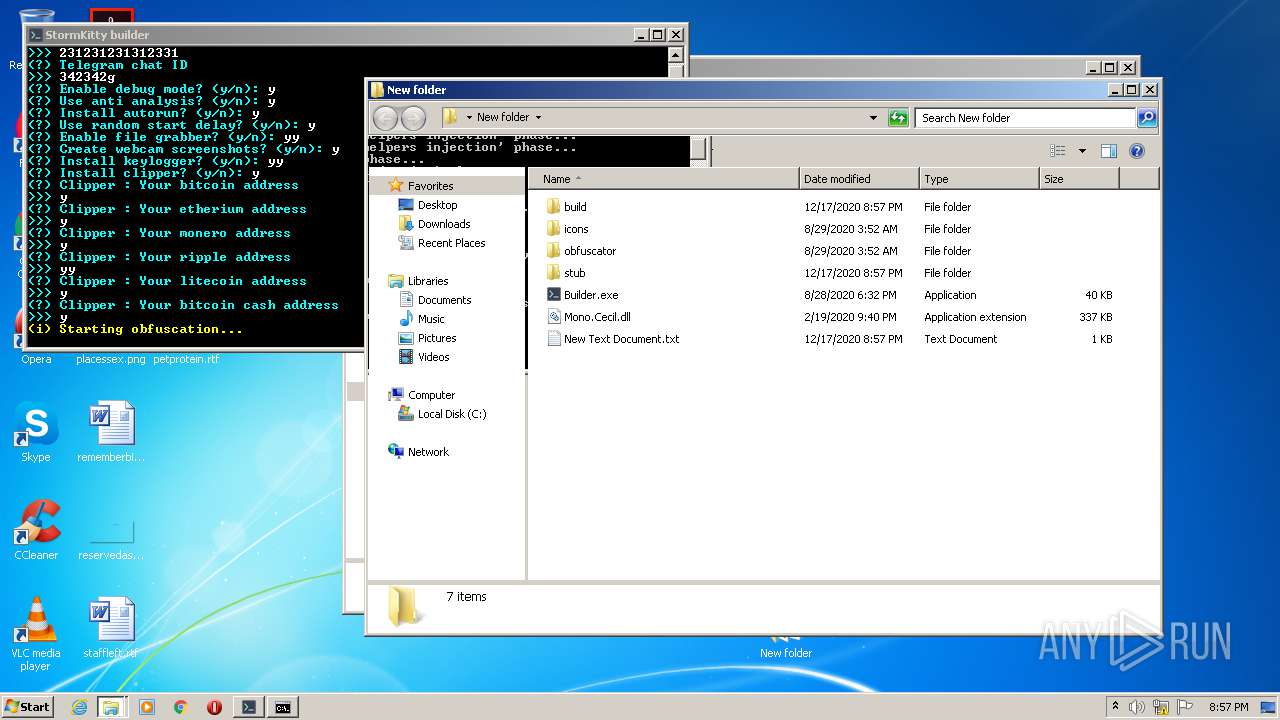Viewport: 1280px width, 720px height.
Task: Open New folder breadcrumb dropdown arrow
Action: tap(538, 118)
